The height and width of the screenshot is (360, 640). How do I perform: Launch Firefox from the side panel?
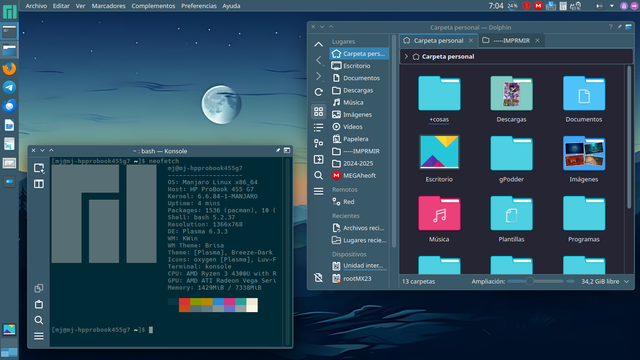coord(9,68)
